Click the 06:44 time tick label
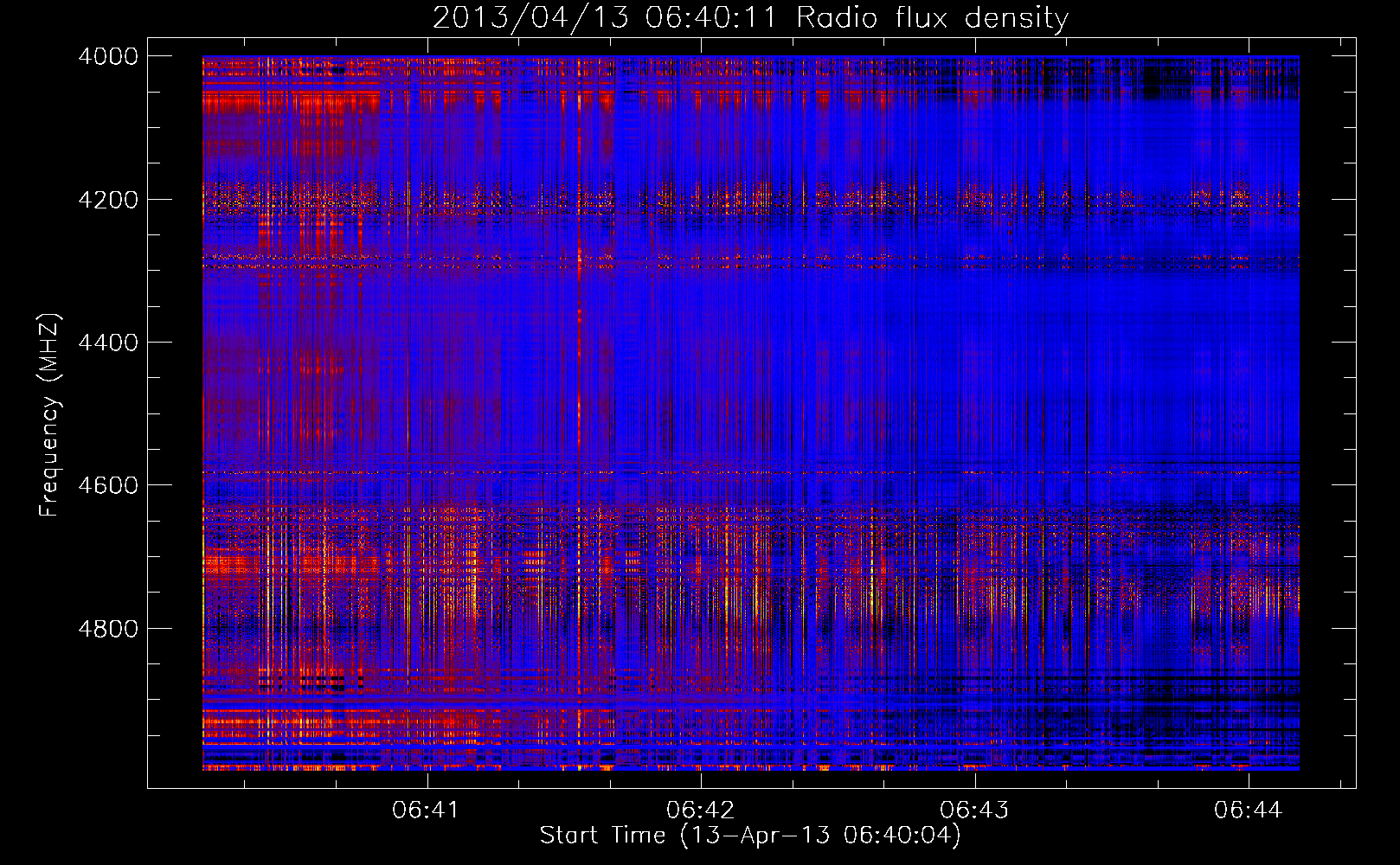The height and width of the screenshot is (865, 1400). tap(1247, 811)
